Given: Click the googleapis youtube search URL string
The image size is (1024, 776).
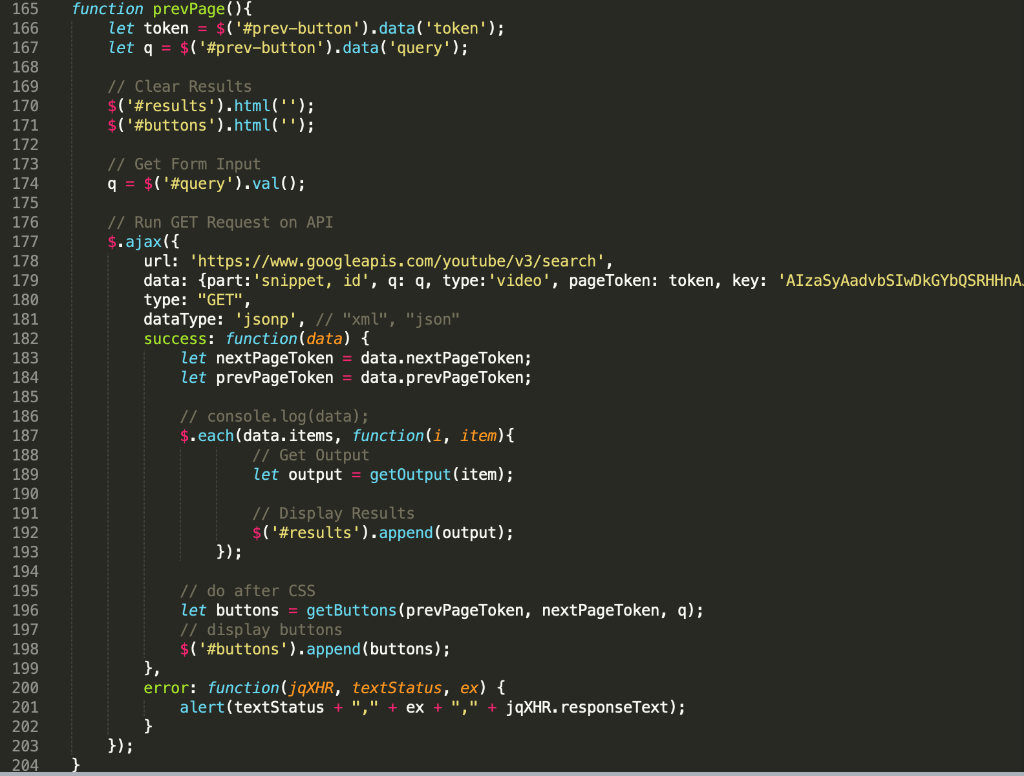Looking at the screenshot, I should 397,261.
